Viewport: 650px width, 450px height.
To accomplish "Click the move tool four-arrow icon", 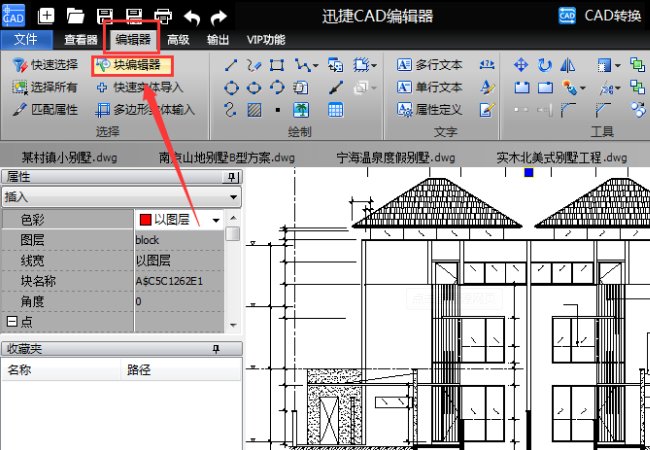I will (x=521, y=65).
